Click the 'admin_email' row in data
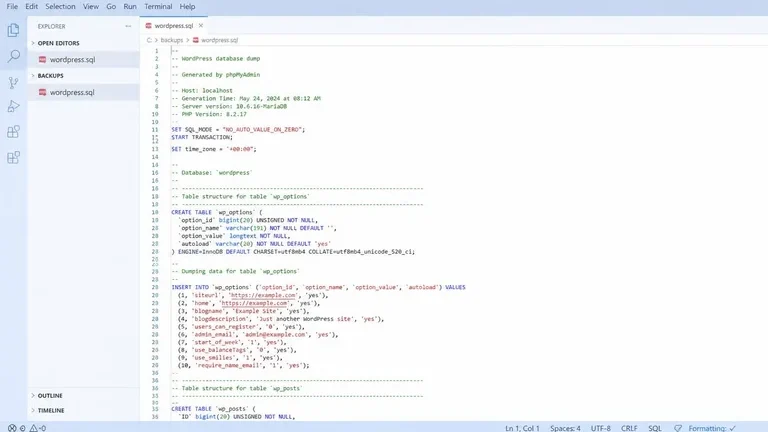The height and width of the screenshot is (432, 768). 258,335
